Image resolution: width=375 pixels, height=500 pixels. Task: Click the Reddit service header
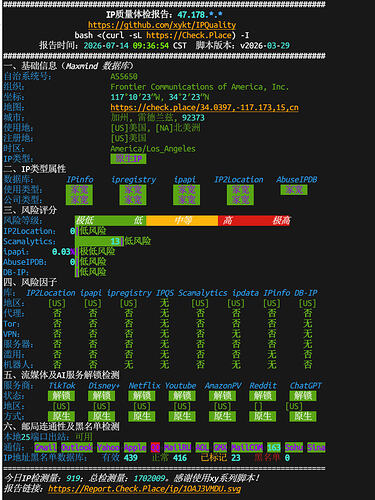pos(263,386)
